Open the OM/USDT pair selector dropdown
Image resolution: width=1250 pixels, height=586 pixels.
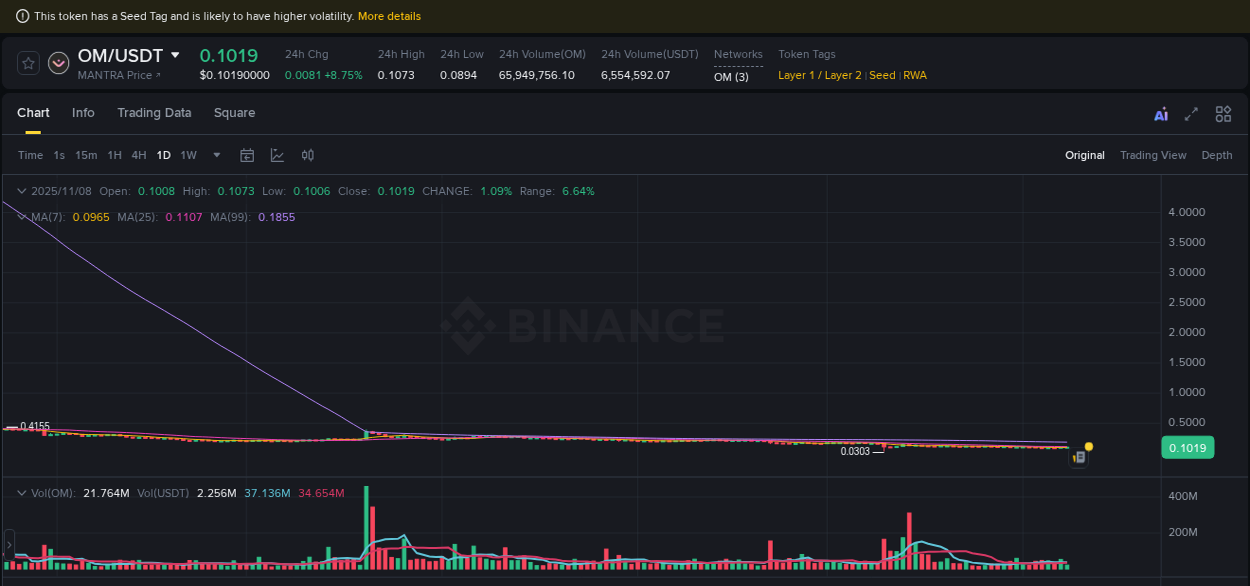[175, 55]
